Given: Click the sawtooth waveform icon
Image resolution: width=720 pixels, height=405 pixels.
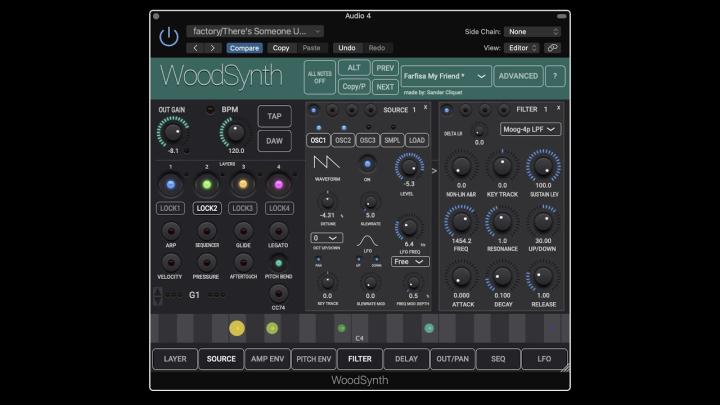Looking at the screenshot, I should (326, 162).
